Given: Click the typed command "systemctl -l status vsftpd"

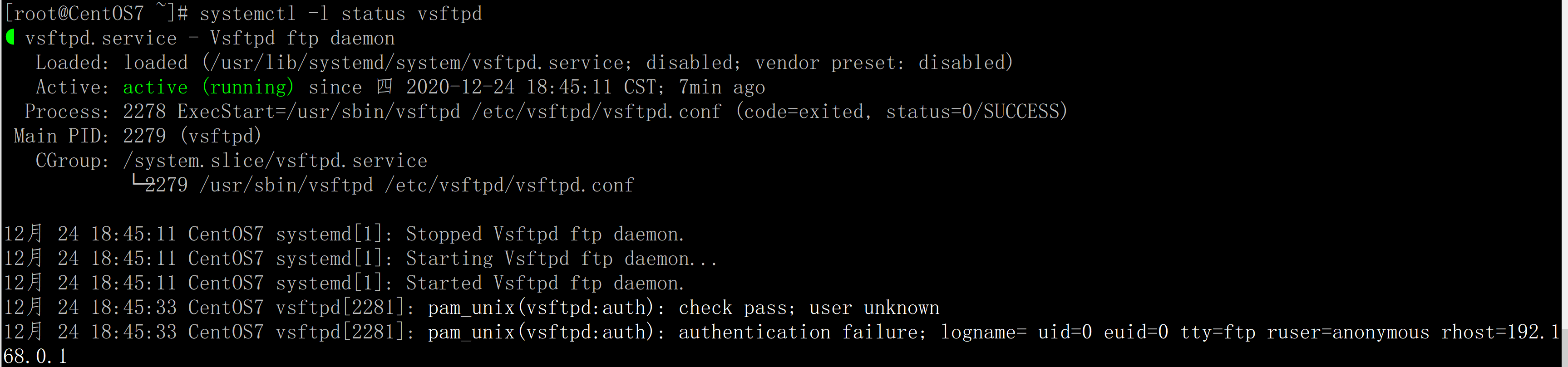Looking at the screenshot, I should pyautogui.click(x=340, y=14).
